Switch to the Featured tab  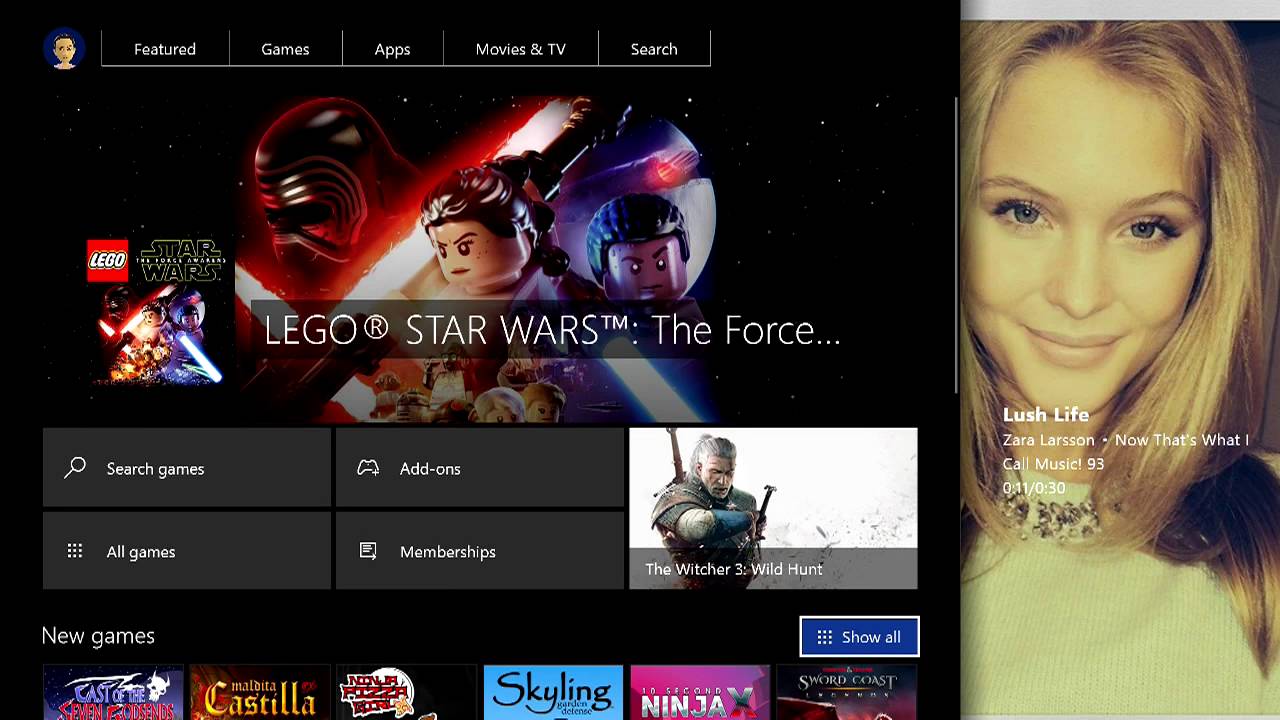pos(165,49)
